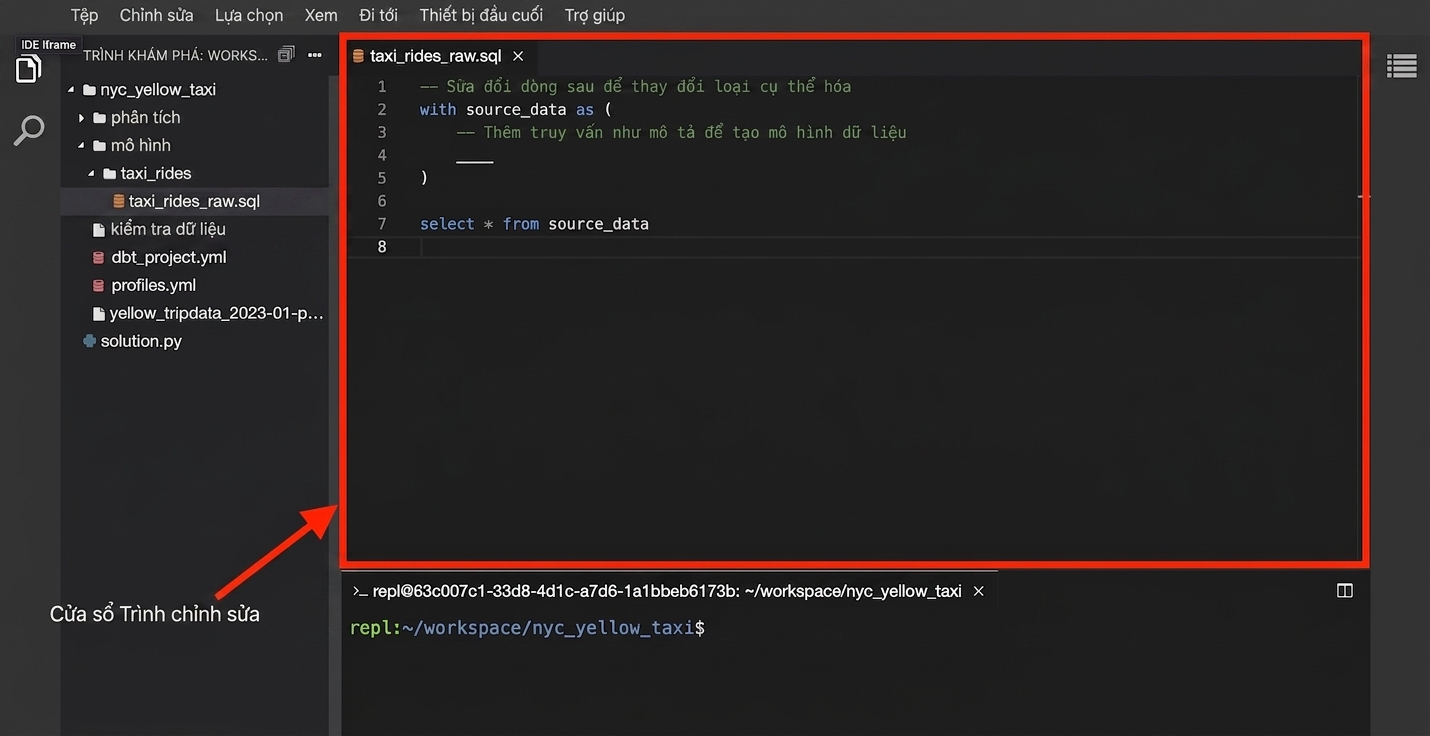The image size is (1430, 736).
Task: Open the yellow_tripdata_2023-01 file
Action: point(216,313)
